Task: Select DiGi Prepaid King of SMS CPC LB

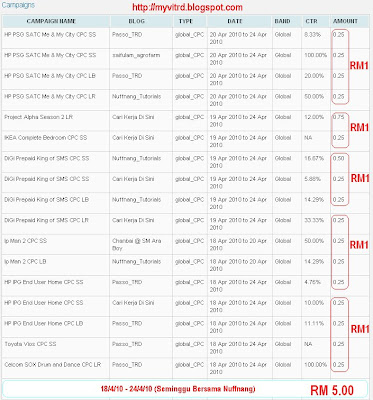Action: (x=46, y=200)
